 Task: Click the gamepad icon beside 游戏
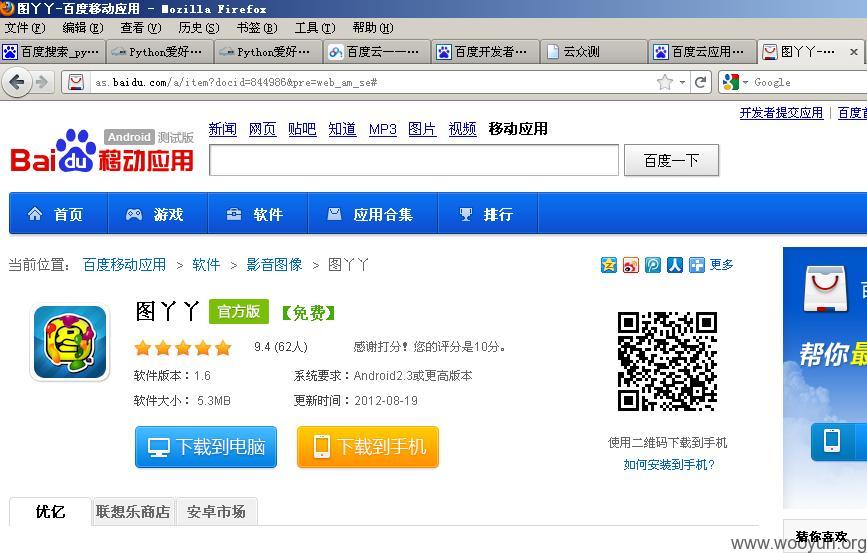134,214
